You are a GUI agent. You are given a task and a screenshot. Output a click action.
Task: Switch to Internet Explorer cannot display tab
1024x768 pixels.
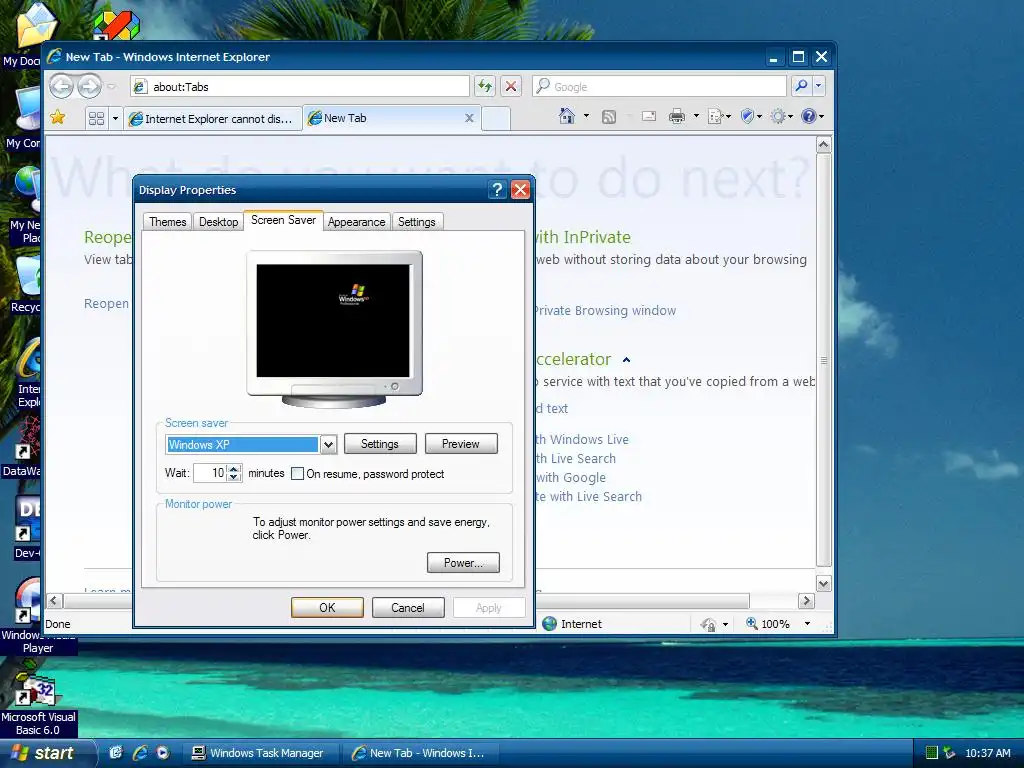[x=213, y=118]
